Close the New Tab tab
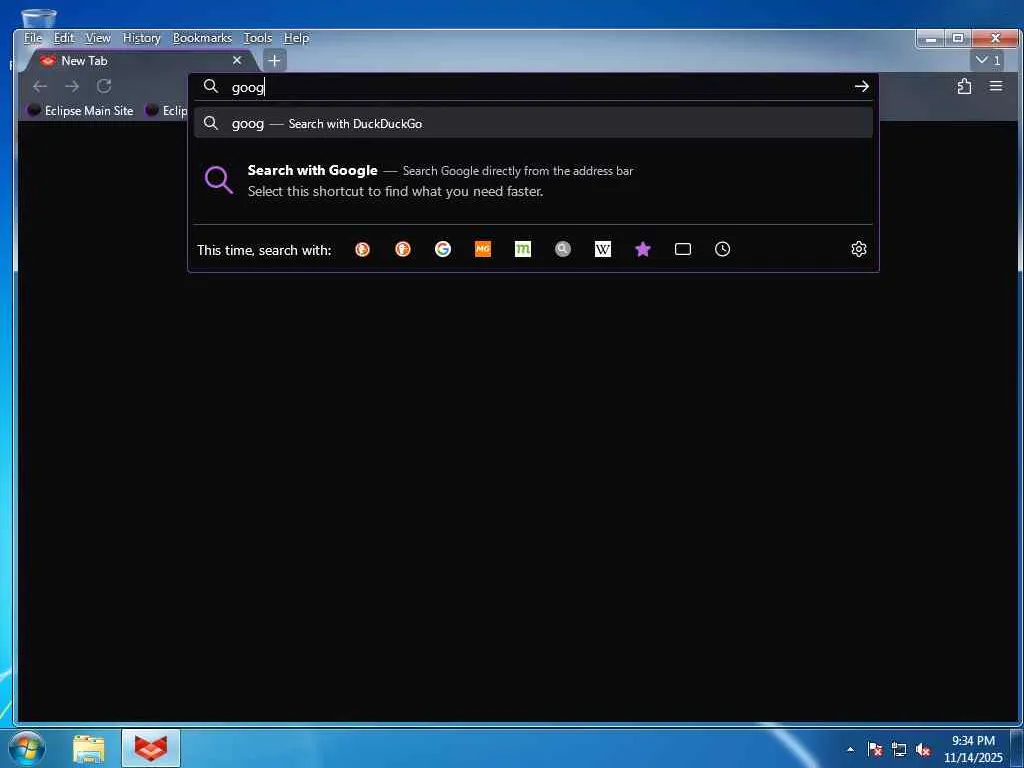 pyautogui.click(x=237, y=60)
